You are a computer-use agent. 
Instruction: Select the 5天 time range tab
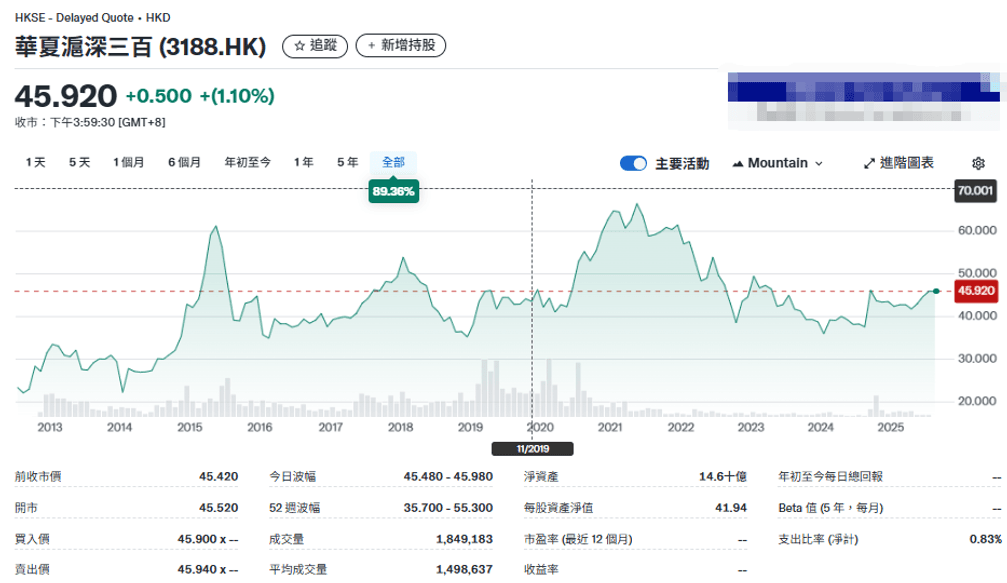(80, 162)
